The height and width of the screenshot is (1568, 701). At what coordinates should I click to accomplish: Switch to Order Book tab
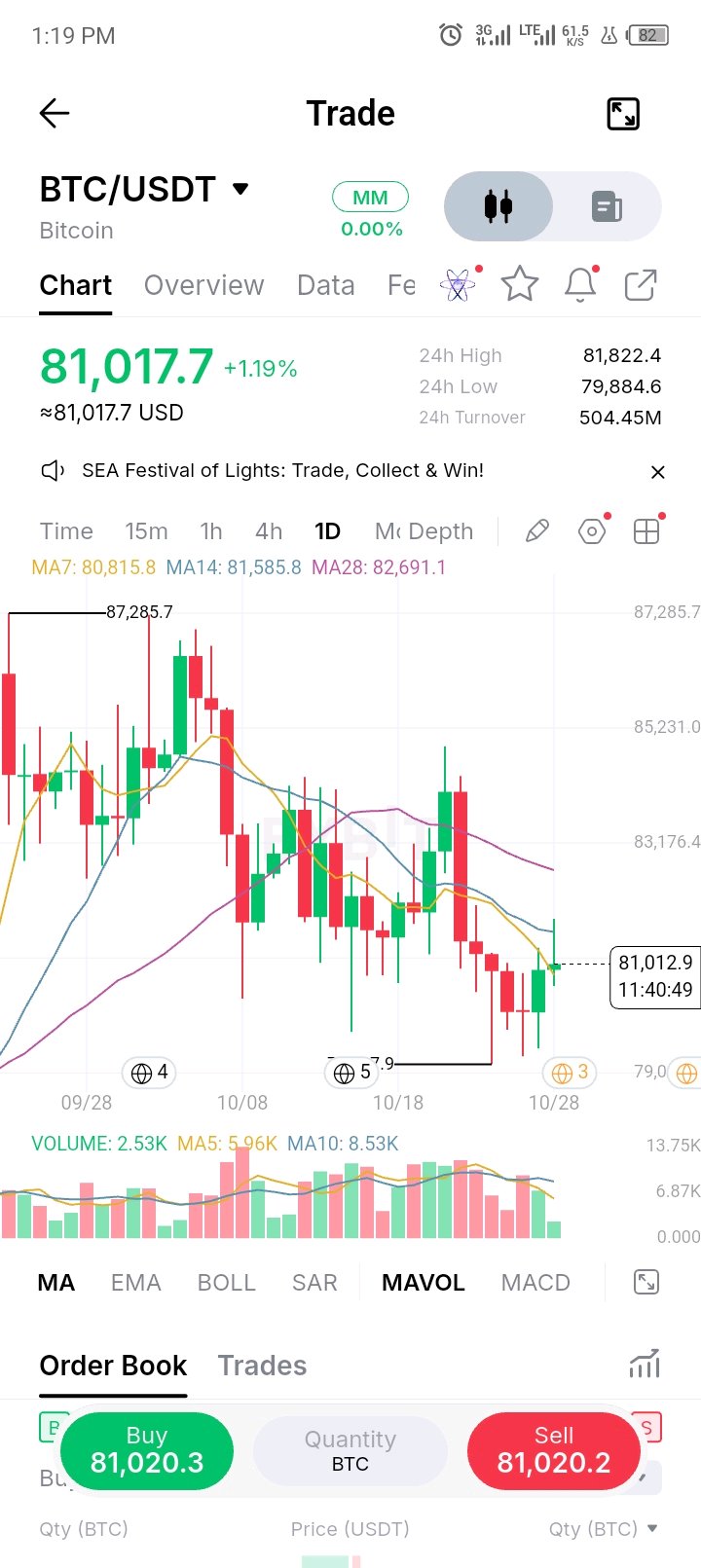(113, 1366)
